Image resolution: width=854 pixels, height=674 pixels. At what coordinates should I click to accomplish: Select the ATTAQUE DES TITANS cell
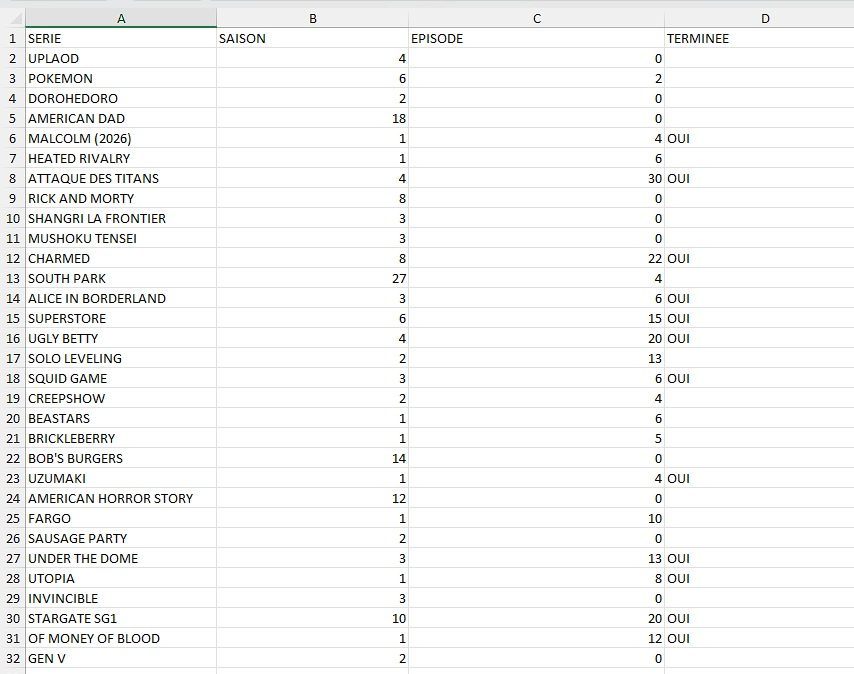point(121,179)
